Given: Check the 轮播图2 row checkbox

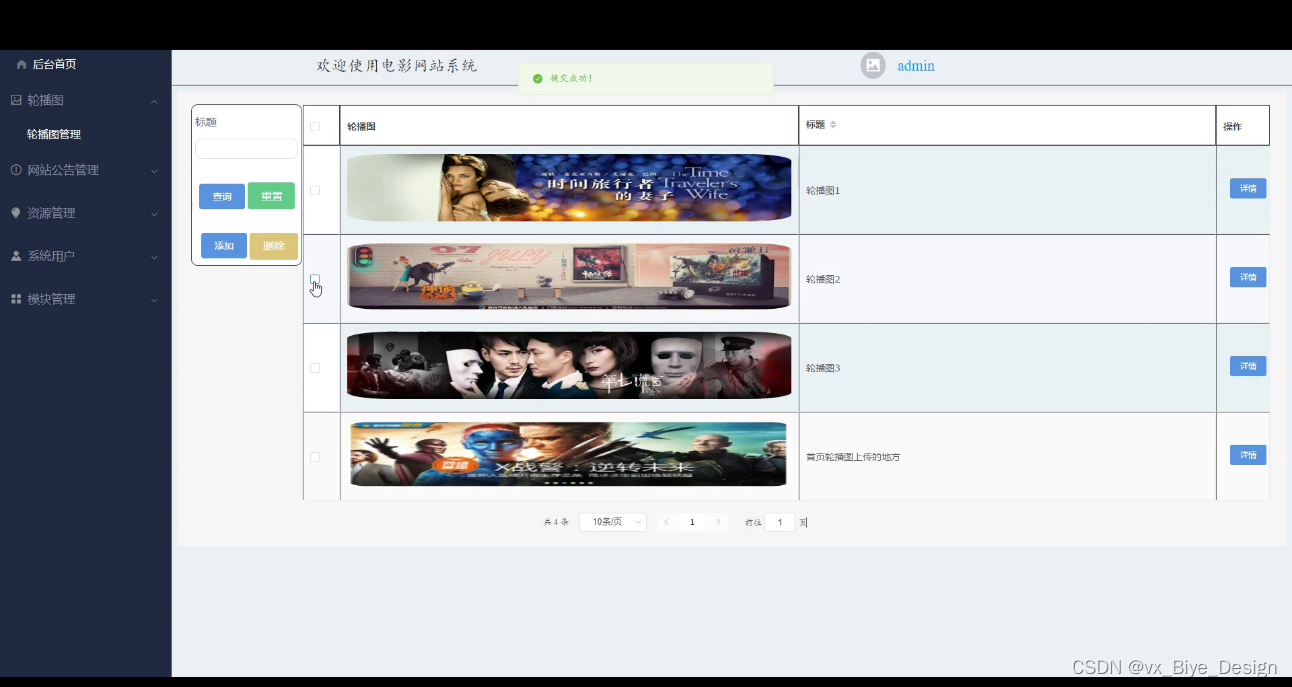Looking at the screenshot, I should click(315, 279).
